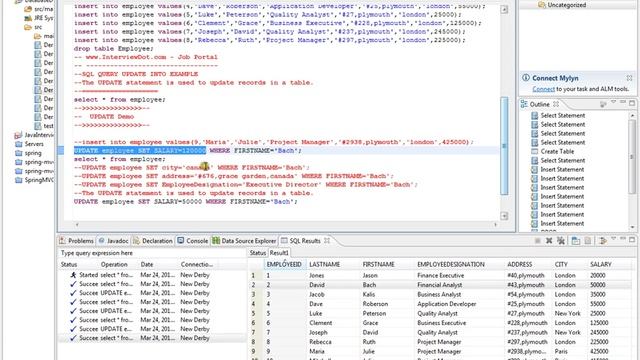640x360 pixels.
Task: Click the last UPDATE SALARY=50000 line
Action: 186,202
